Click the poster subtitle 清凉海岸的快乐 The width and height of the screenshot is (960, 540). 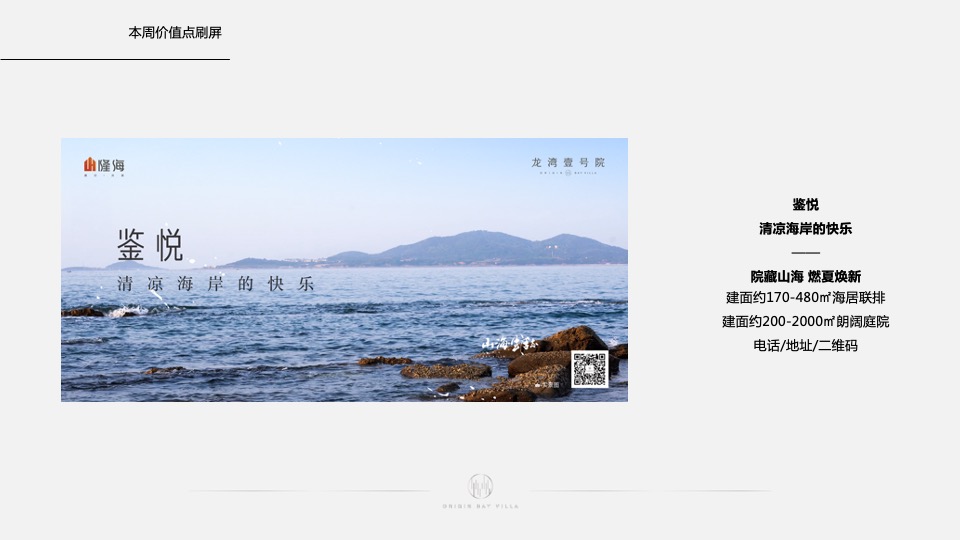coord(216,284)
